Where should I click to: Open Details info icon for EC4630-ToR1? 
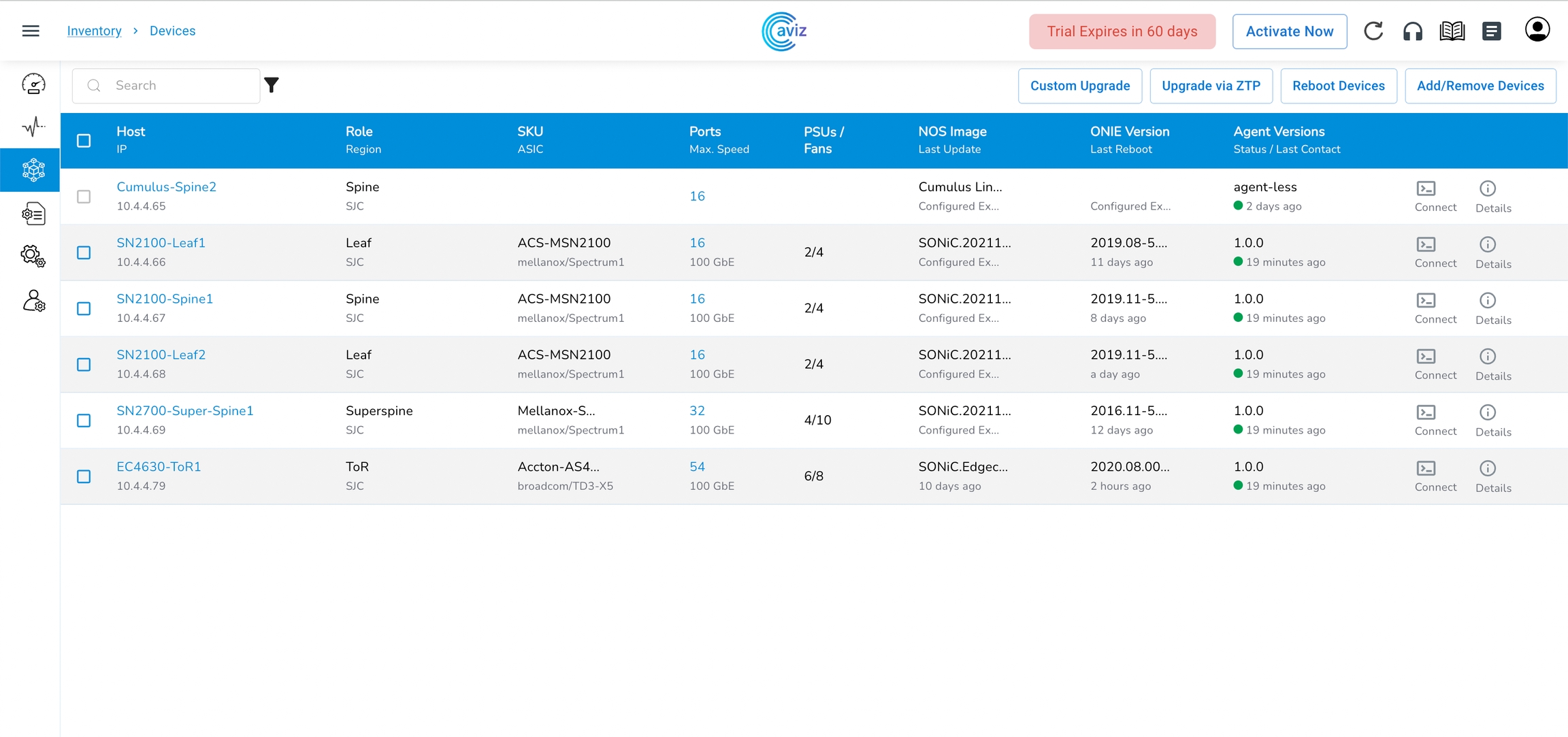pyautogui.click(x=1487, y=468)
